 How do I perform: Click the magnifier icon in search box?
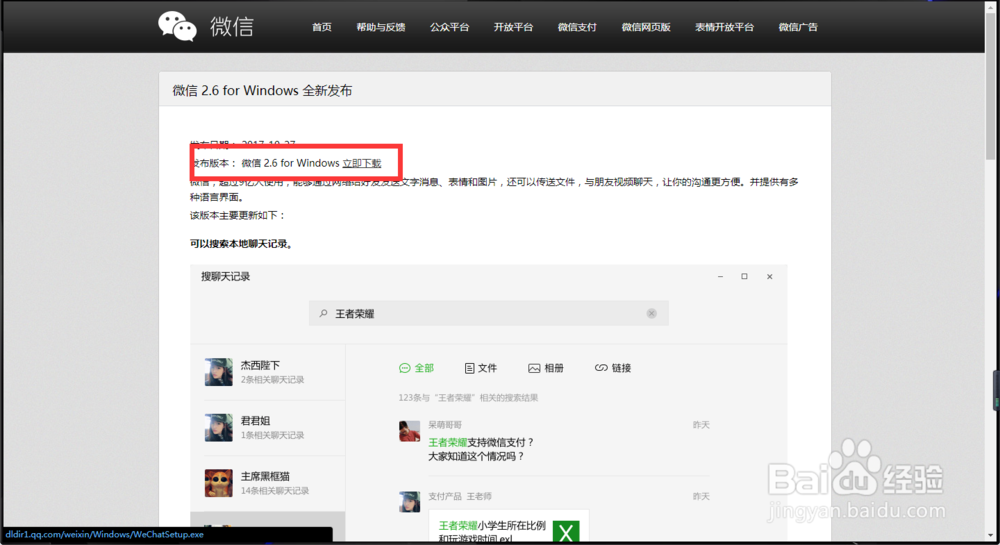pyautogui.click(x=323, y=314)
